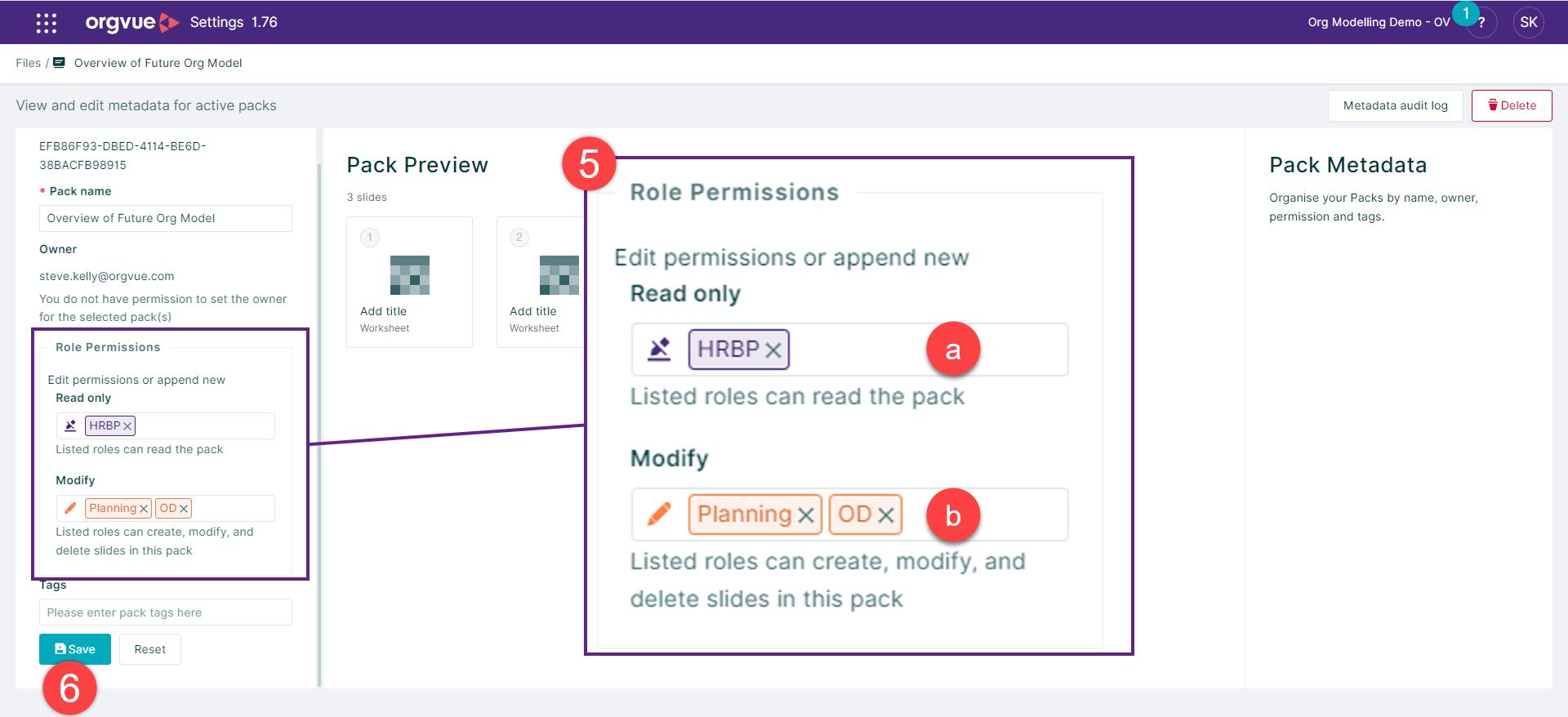Click the pack tags input field
1568x717 pixels.
coord(166,612)
